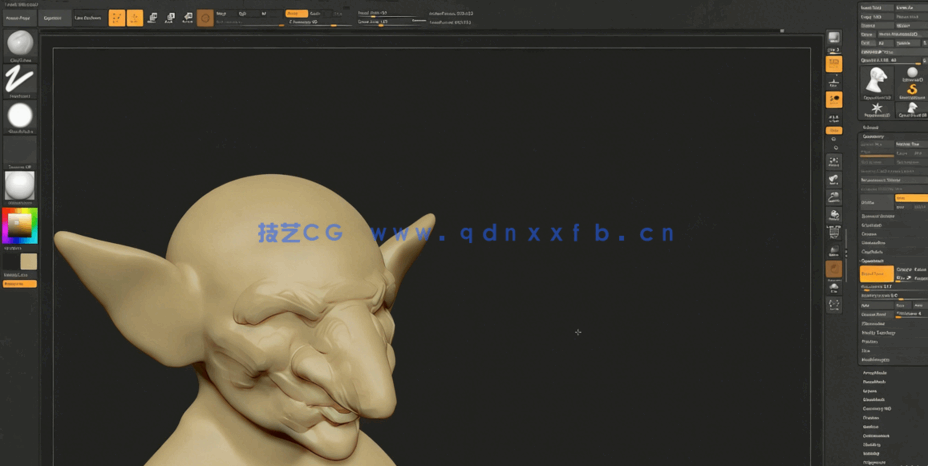
Task: Click the Frame view icon
Action: (834, 160)
